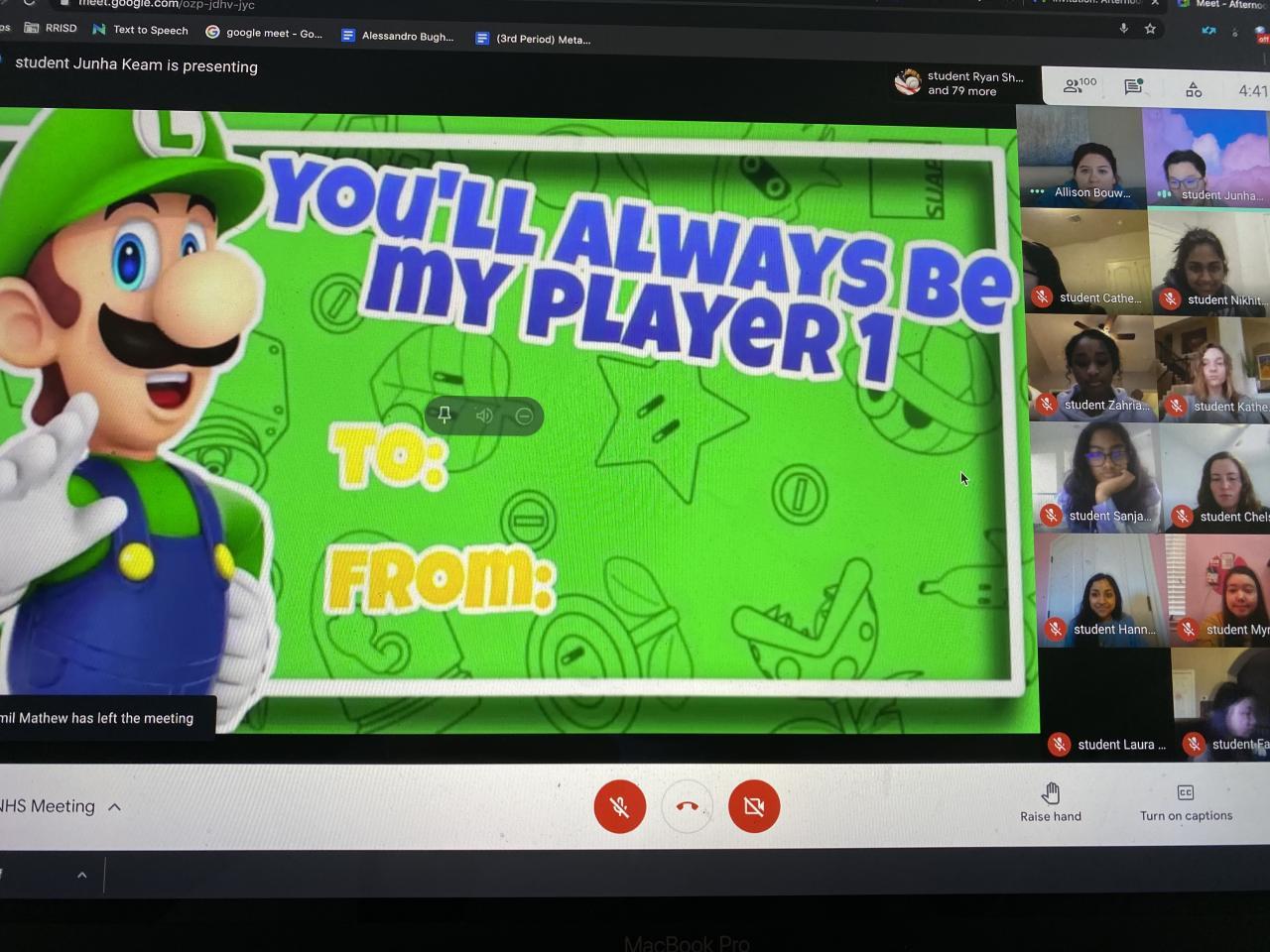This screenshot has width=1270, height=952.
Task: Bookmark this page with the star icon
Action: pyautogui.click(x=1150, y=29)
